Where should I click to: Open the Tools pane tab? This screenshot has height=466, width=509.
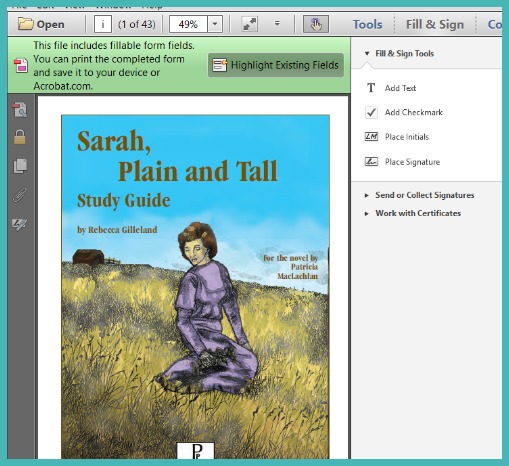[367, 24]
